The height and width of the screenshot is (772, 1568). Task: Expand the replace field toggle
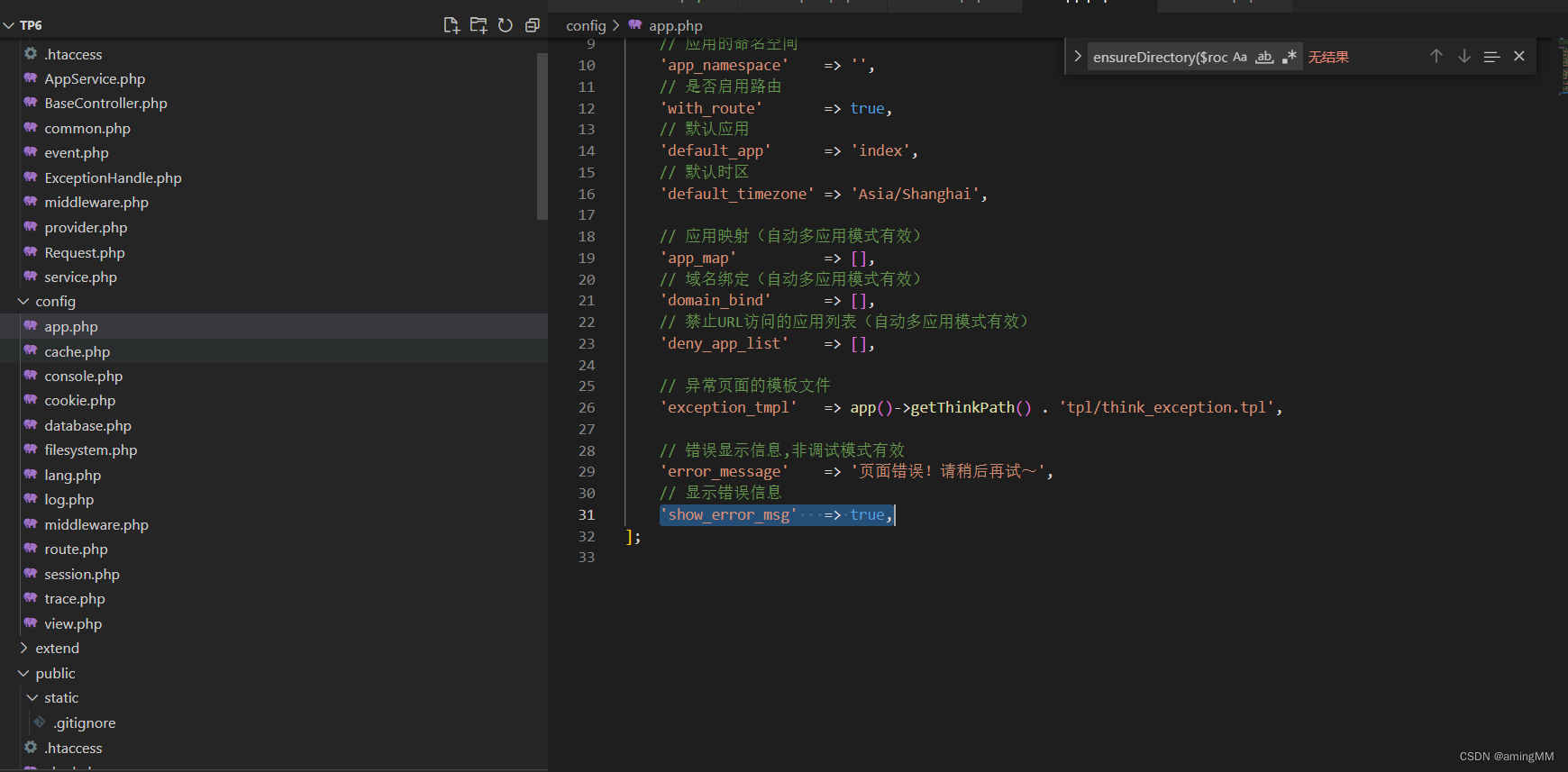pos(1077,56)
